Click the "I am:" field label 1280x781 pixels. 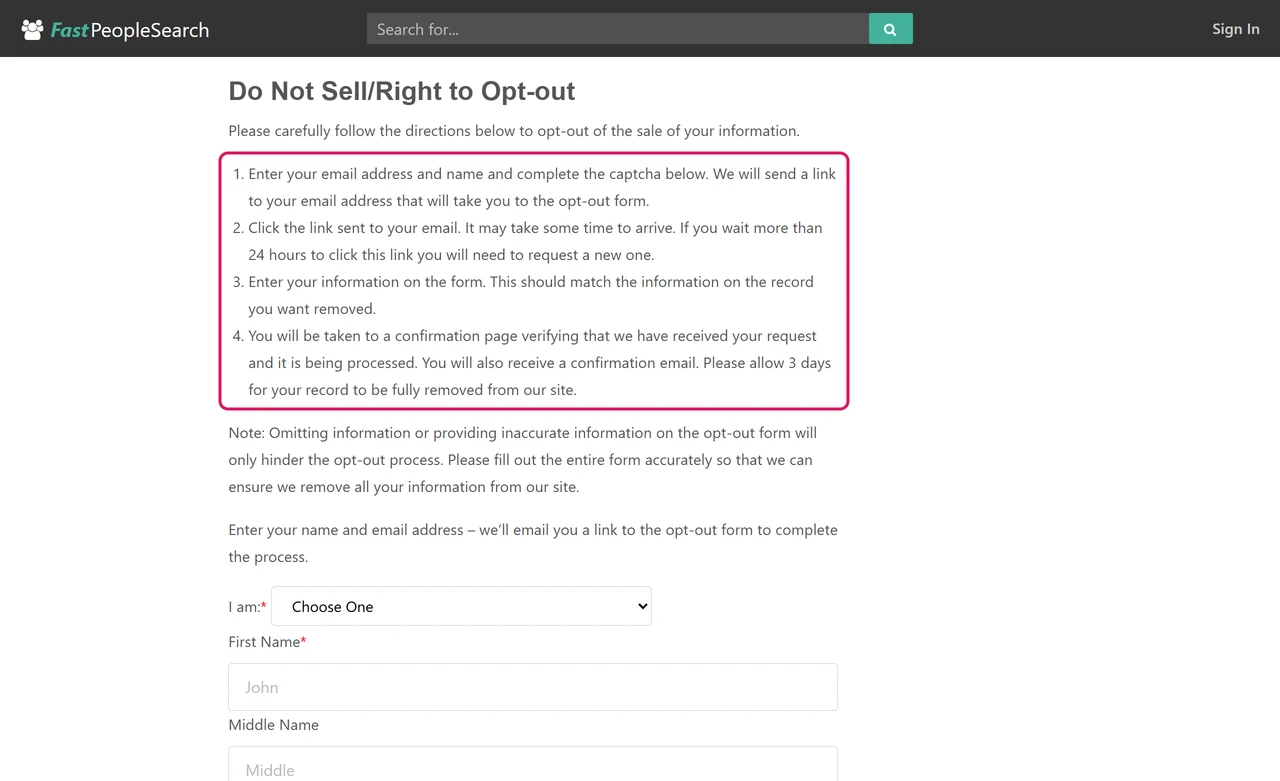247,607
